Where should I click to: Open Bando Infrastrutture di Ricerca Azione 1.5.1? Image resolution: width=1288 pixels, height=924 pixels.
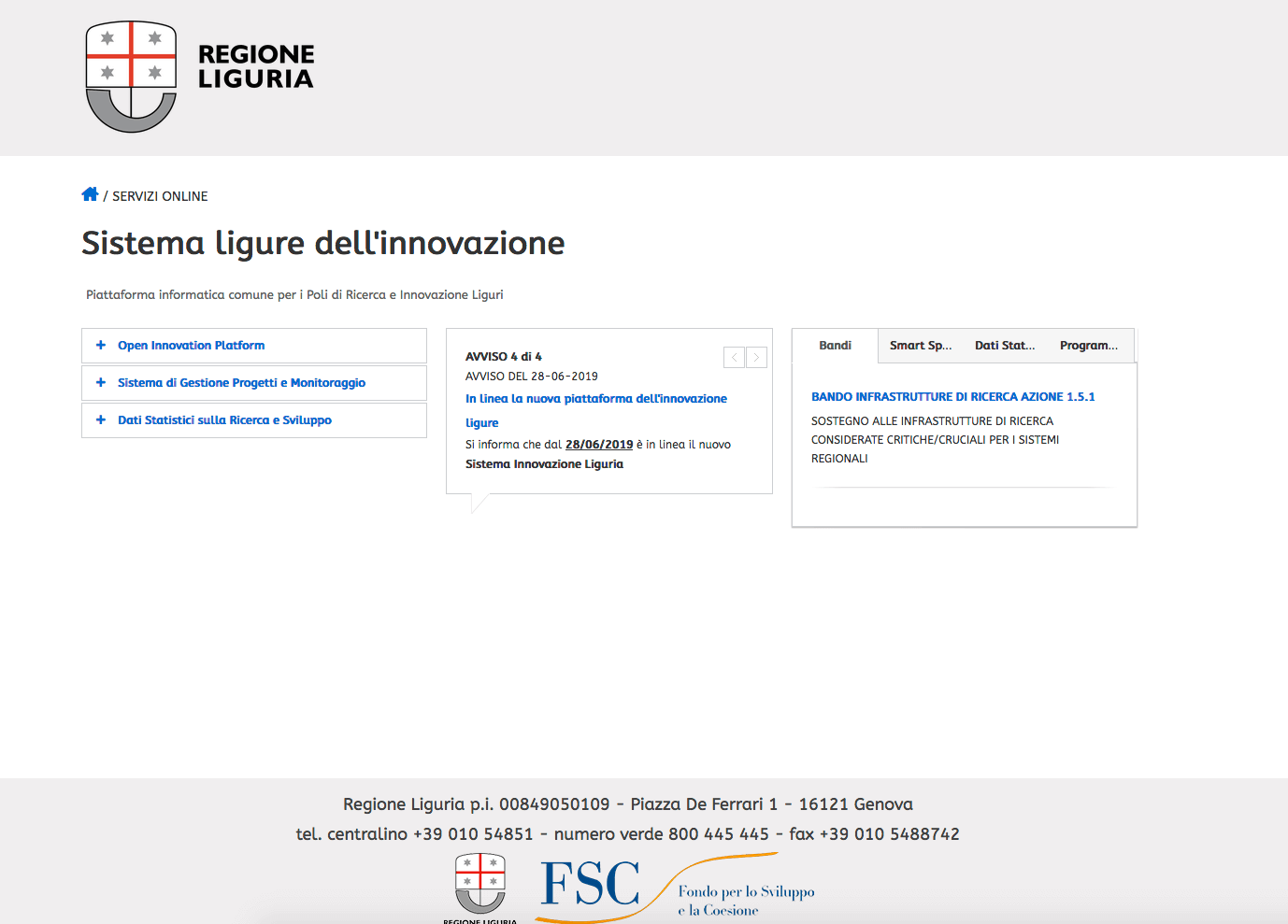(x=952, y=397)
